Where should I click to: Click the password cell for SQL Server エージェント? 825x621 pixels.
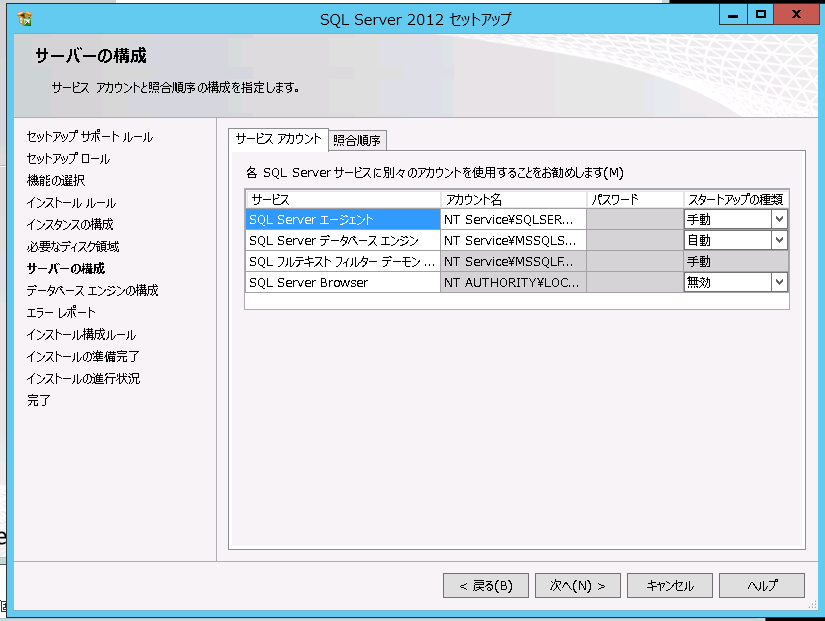point(635,219)
